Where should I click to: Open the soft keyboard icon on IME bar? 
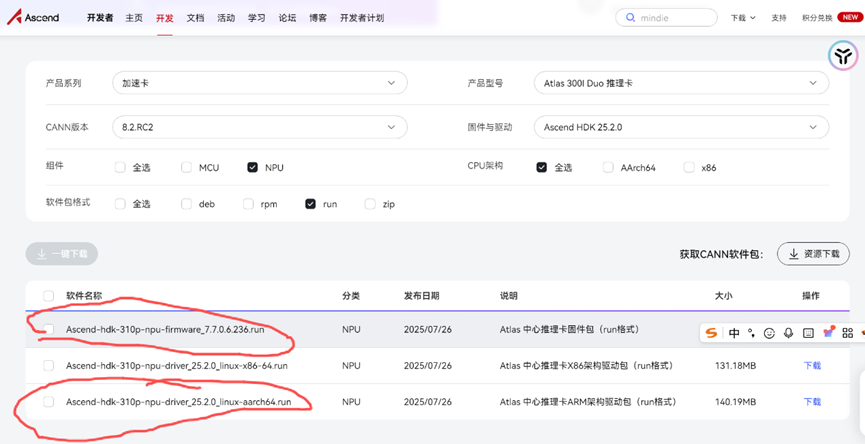tap(808, 333)
